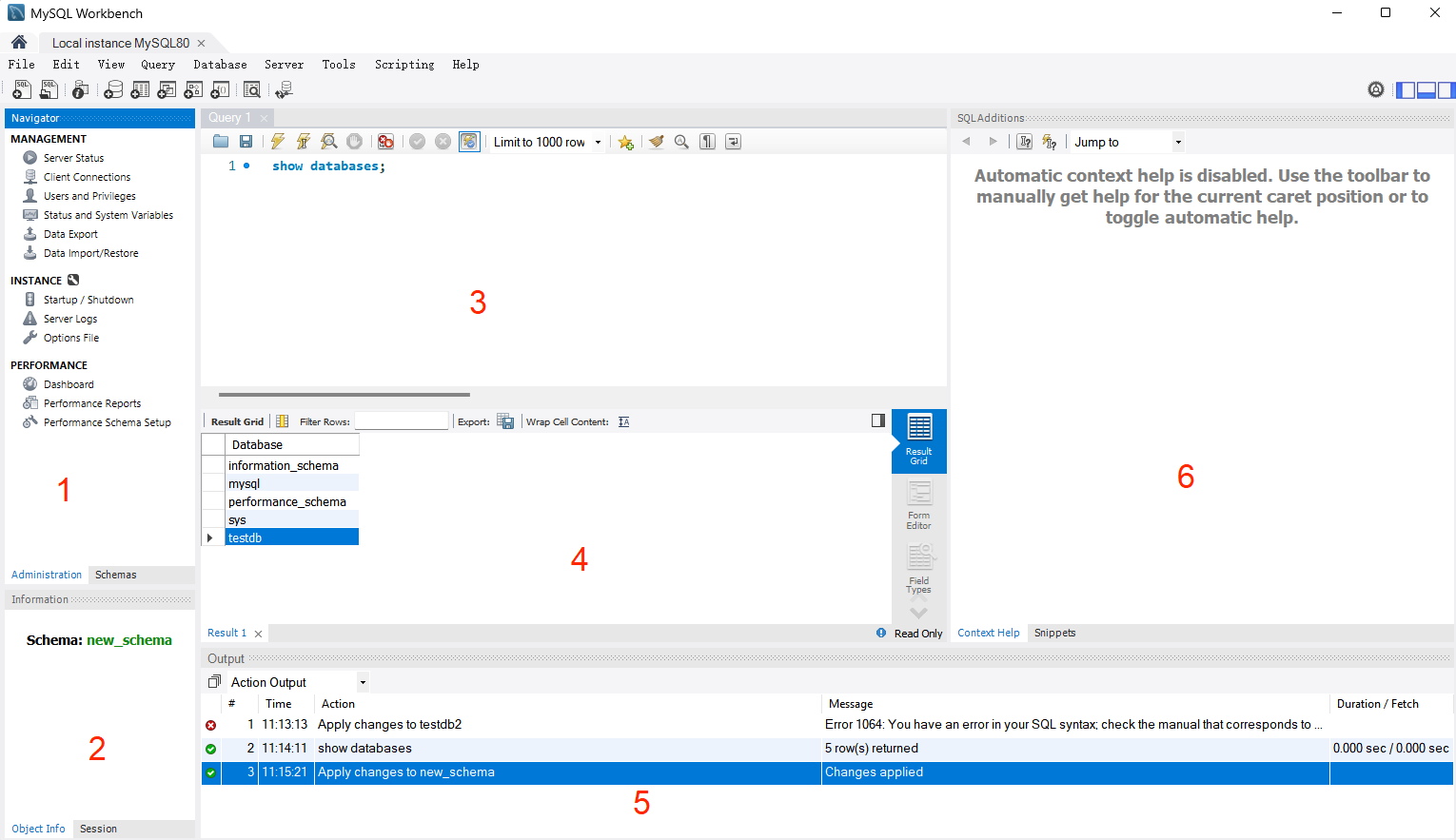Show the Field Types view

tap(918, 569)
